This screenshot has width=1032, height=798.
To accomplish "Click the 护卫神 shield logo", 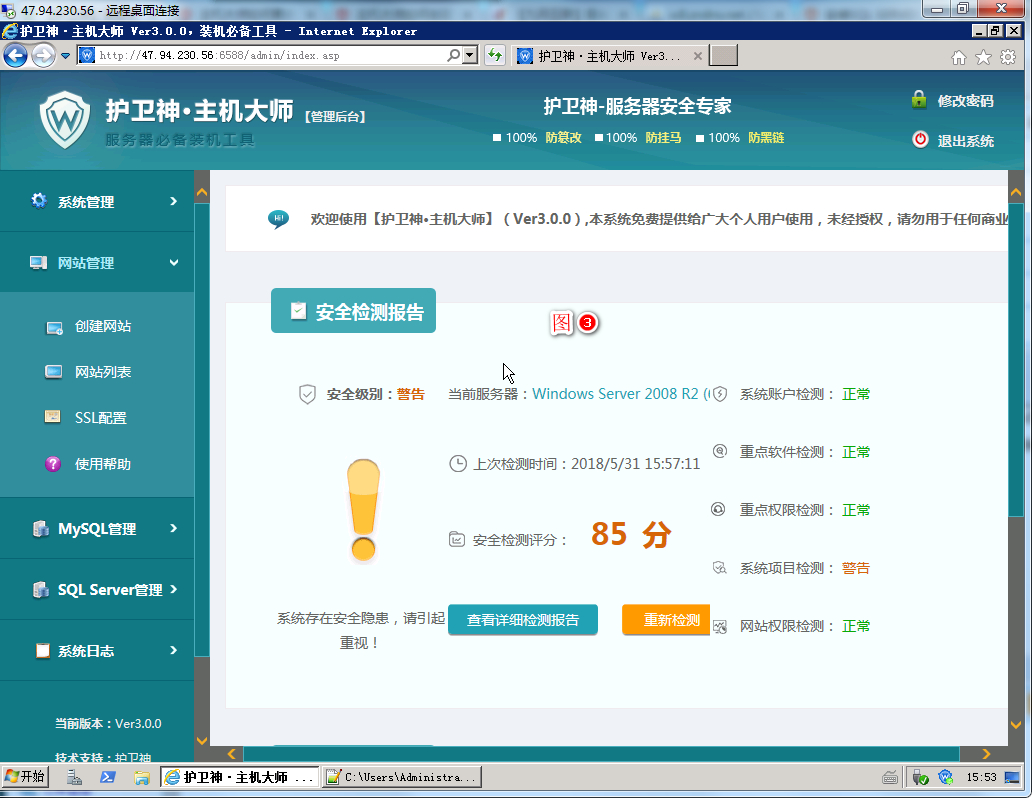I will tap(64, 120).
